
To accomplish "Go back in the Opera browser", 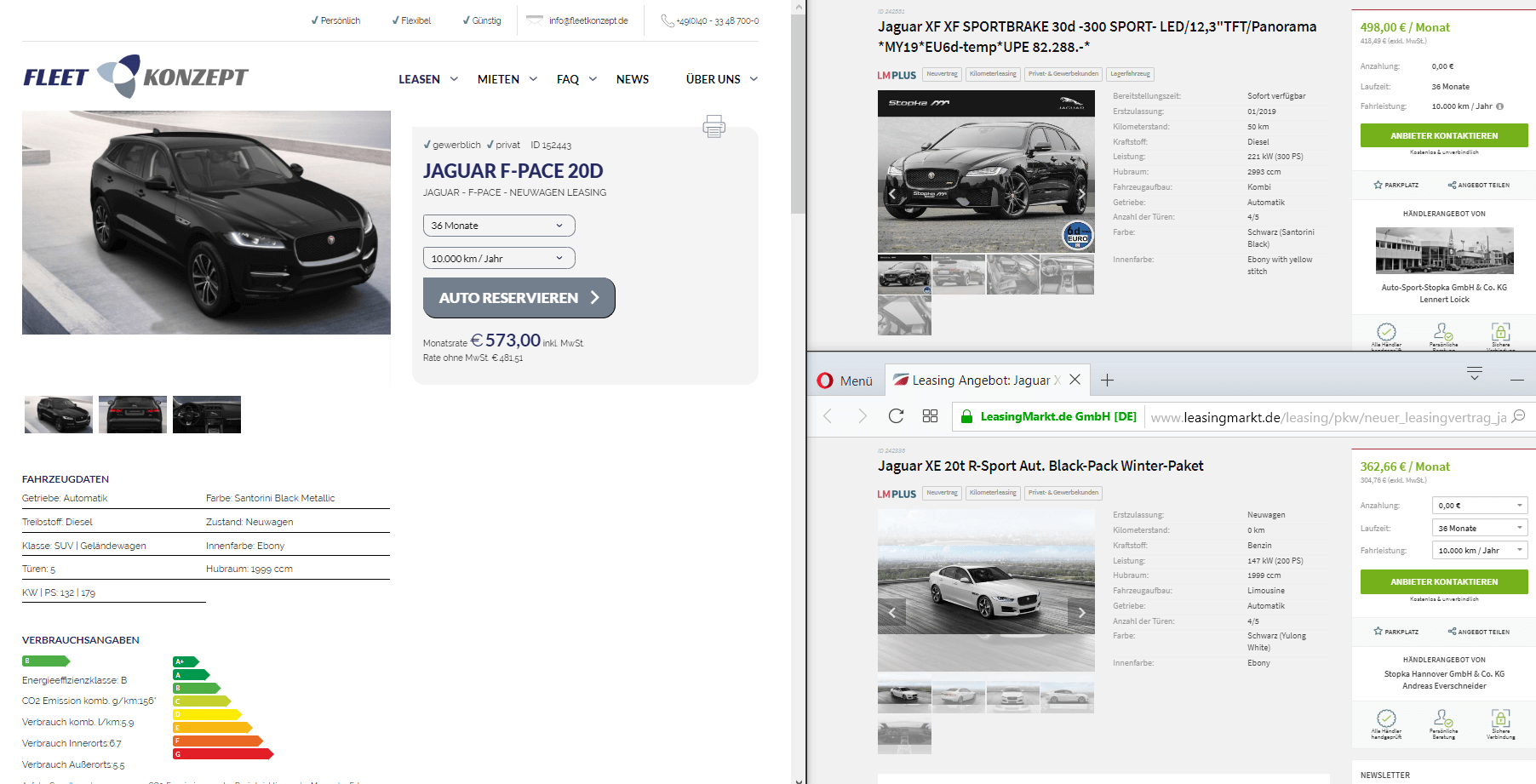I will [827, 415].
